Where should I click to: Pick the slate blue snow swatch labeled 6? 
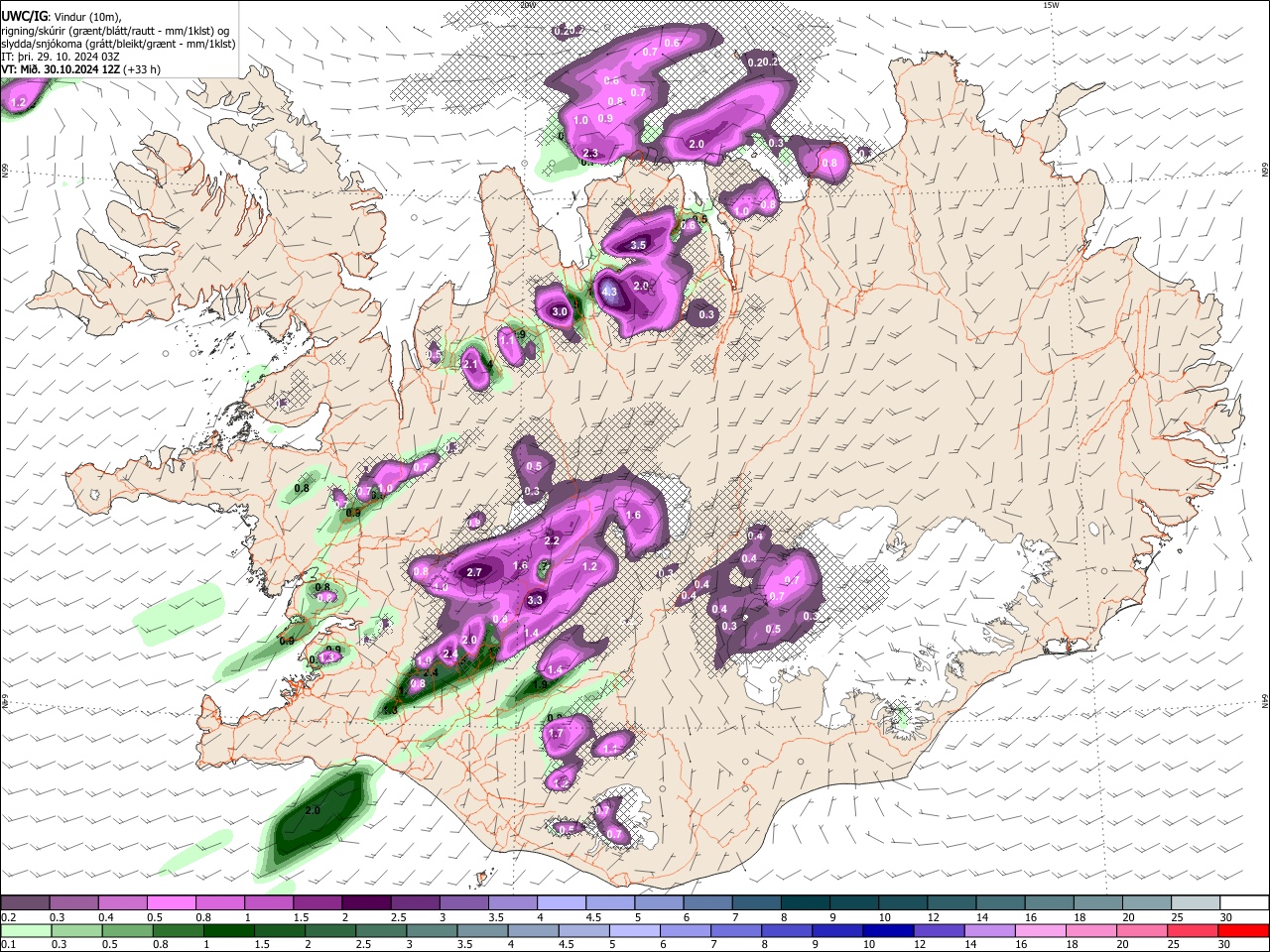point(707,903)
